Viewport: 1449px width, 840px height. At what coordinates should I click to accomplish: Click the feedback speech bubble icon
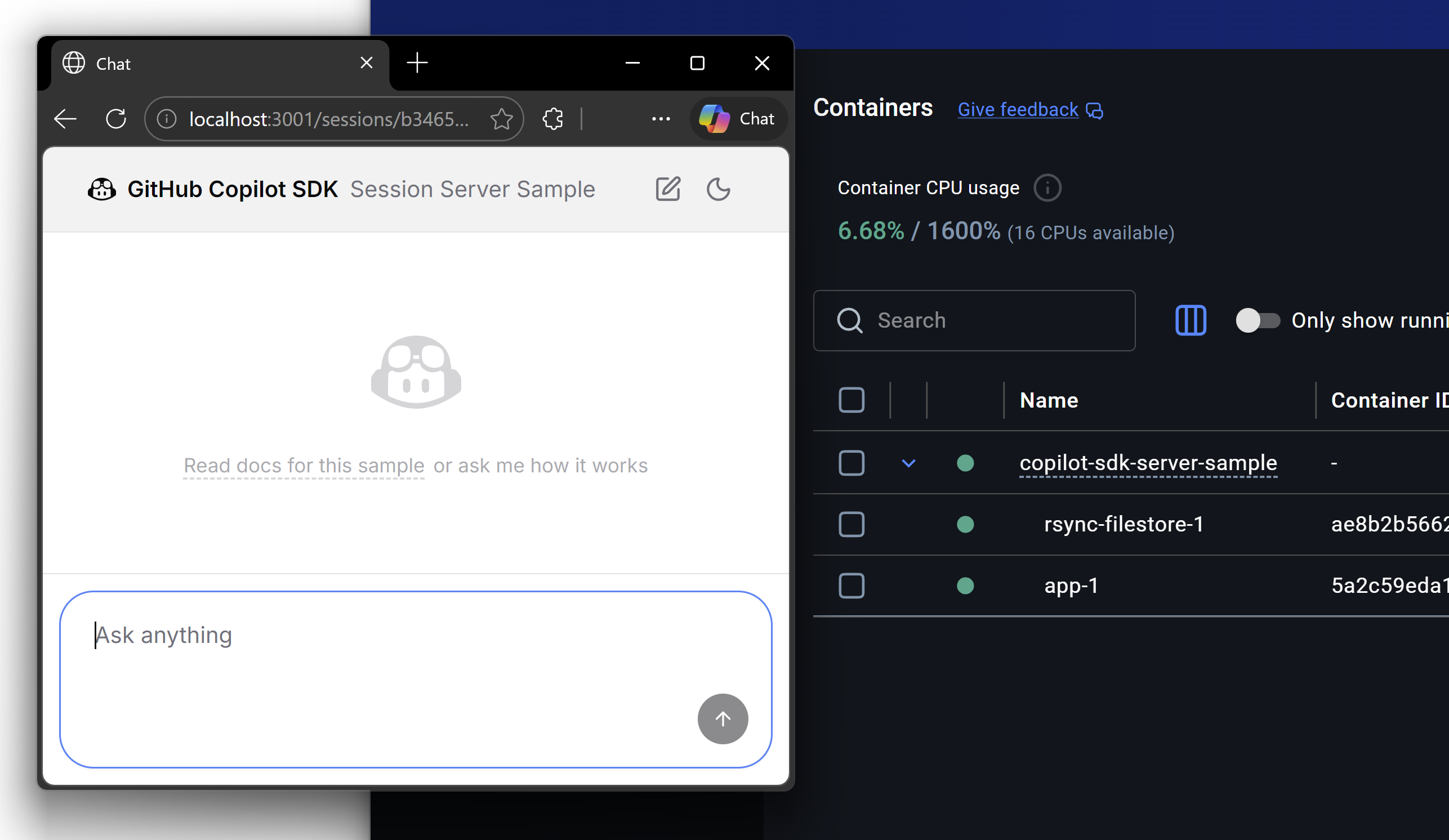[1094, 110]
